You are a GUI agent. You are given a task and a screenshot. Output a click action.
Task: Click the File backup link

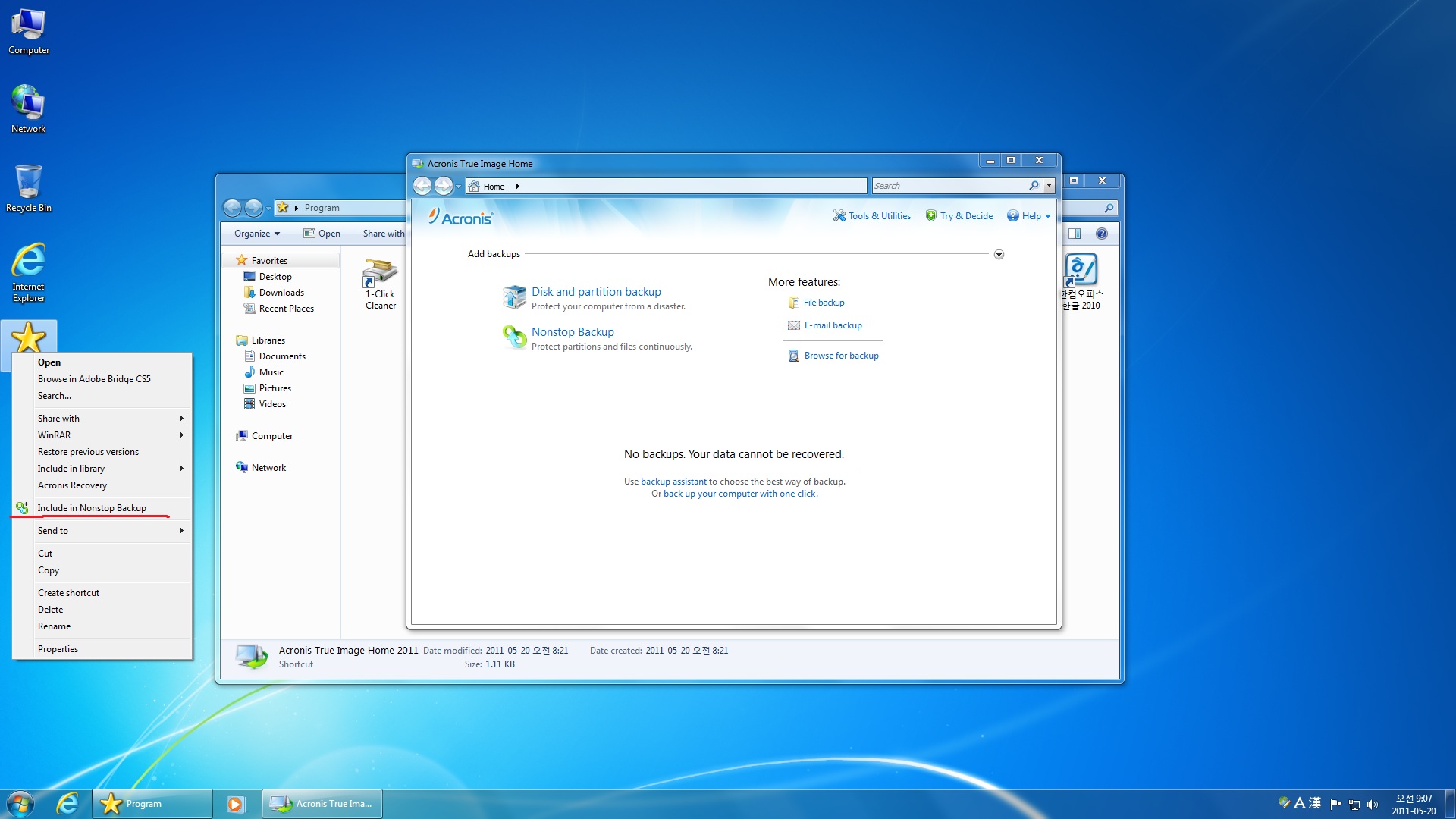[824, 303]
